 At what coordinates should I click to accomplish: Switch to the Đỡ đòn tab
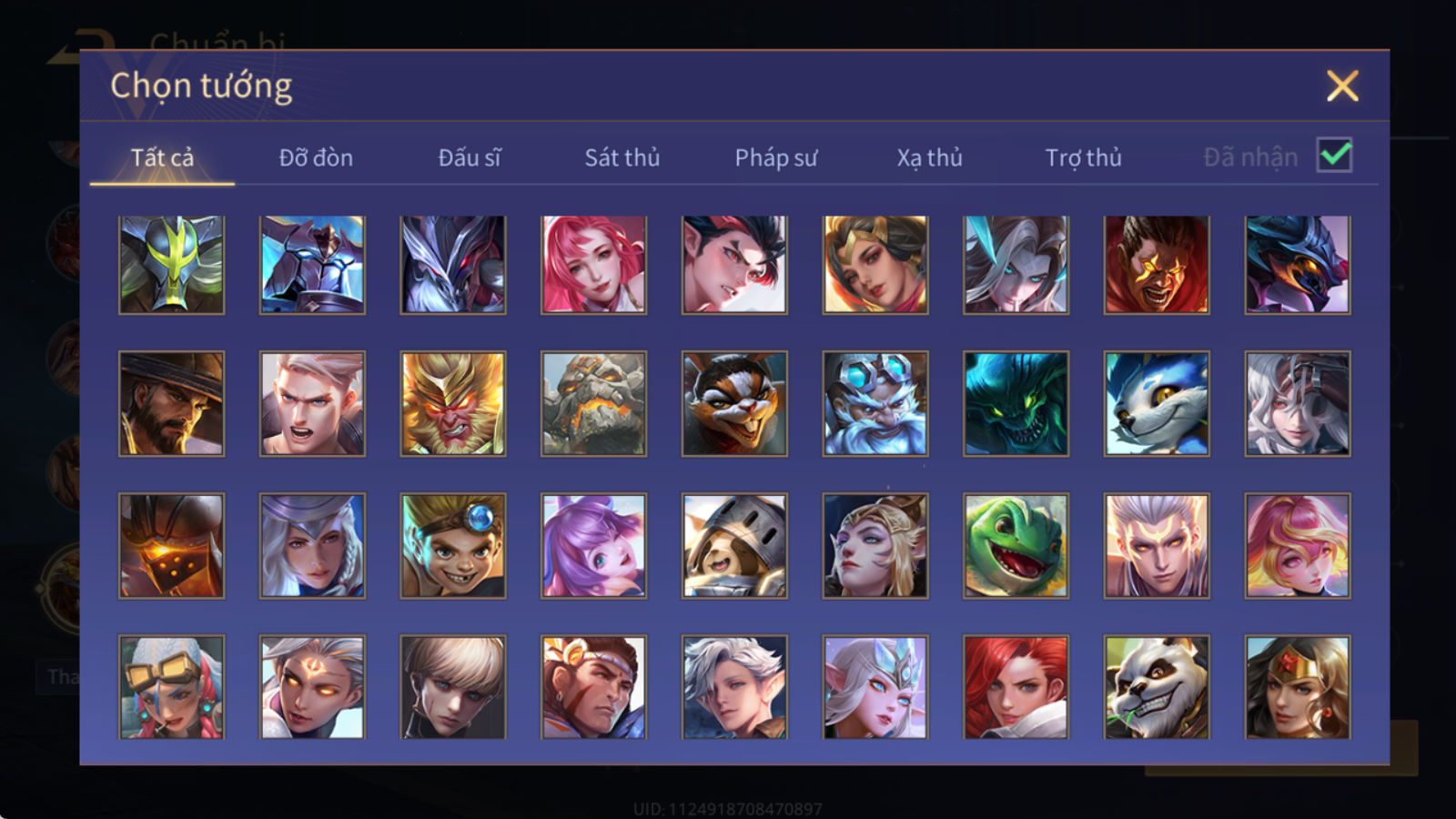coord(316,157)
